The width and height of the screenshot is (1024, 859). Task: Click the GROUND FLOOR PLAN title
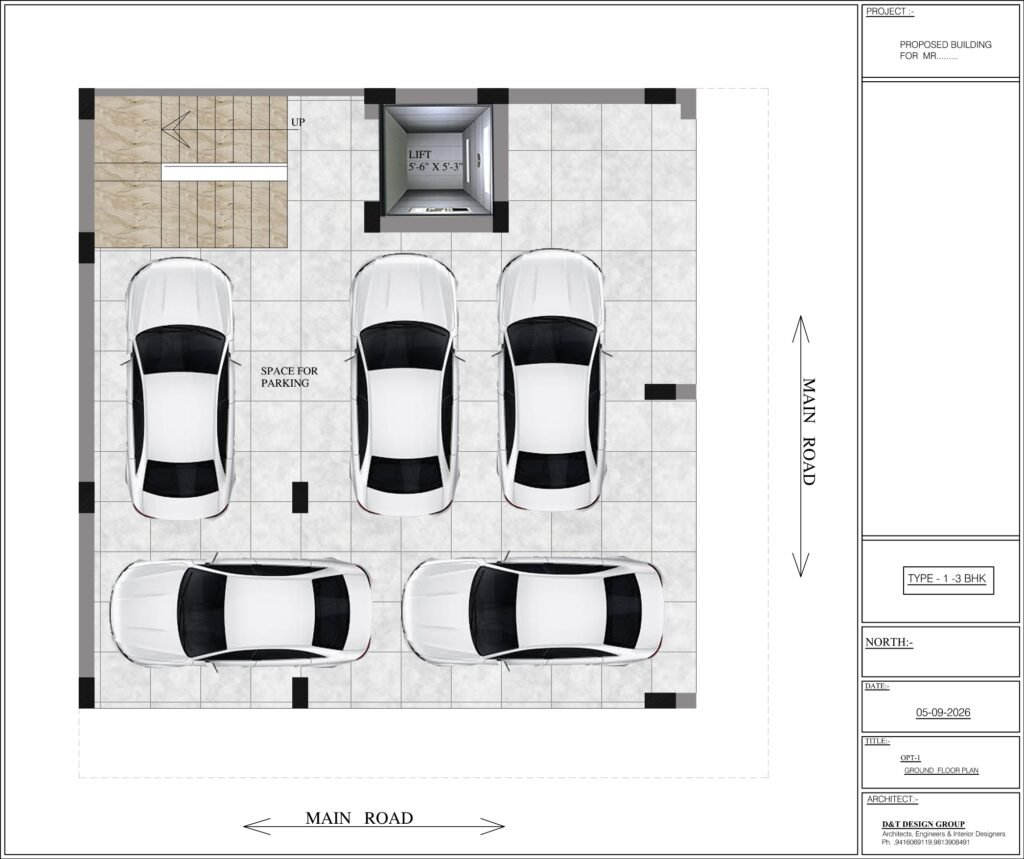(941, 771)
